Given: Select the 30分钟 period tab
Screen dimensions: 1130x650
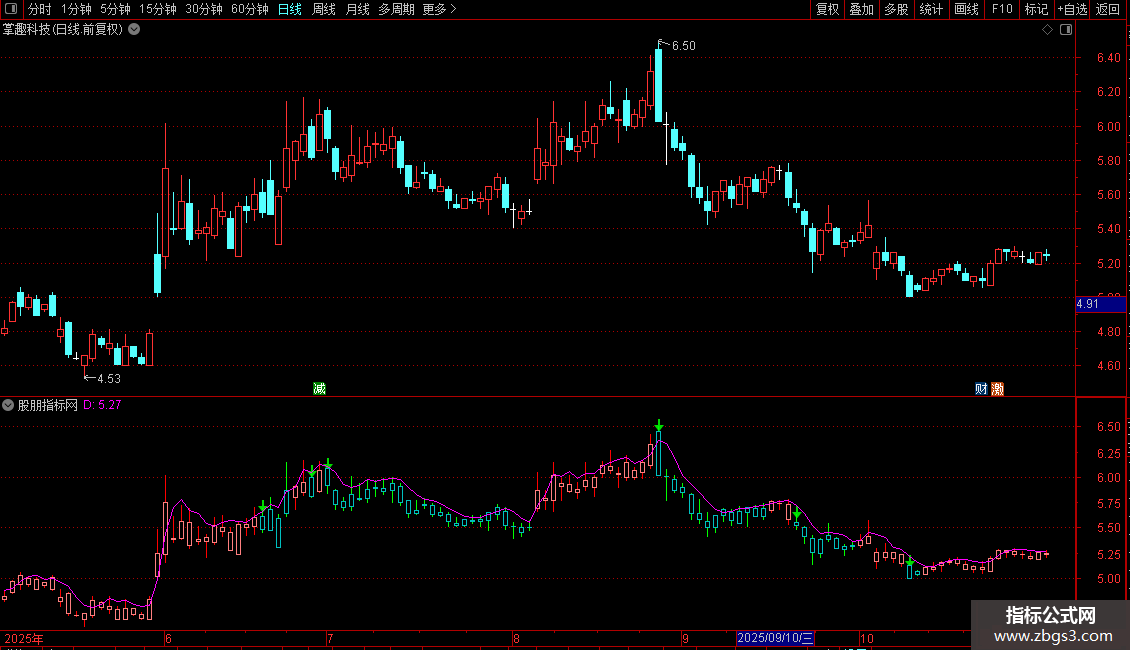Looking at the screenshot, I should [203, 9].
